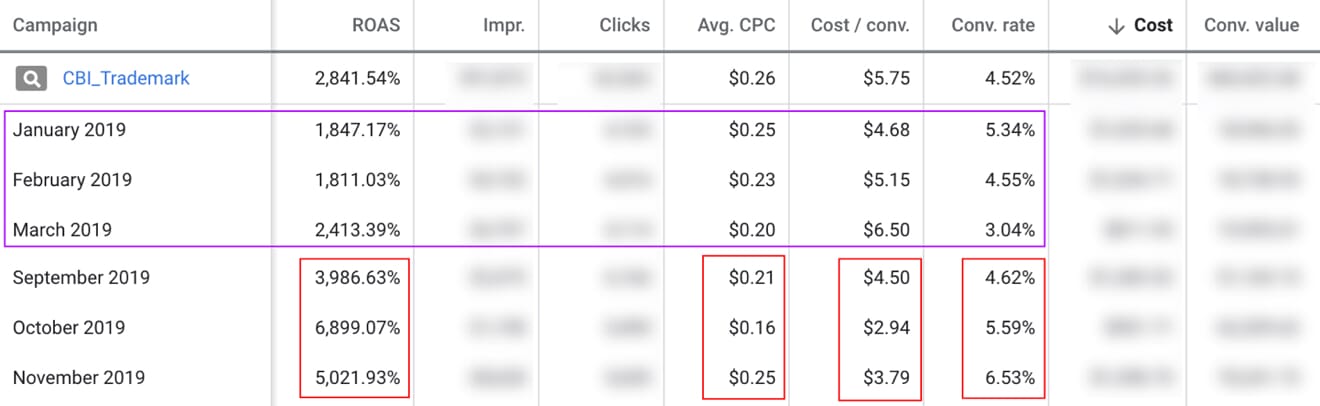This screenshot has height=406, width=1320.
Task: Select the February 2019 row label
Action: pos(72,180)
